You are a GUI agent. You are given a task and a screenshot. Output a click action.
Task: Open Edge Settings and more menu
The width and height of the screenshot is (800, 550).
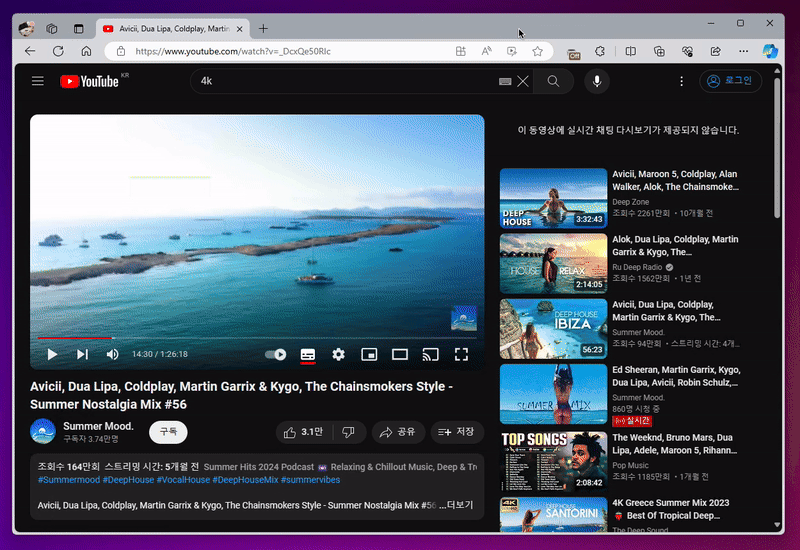743,51
